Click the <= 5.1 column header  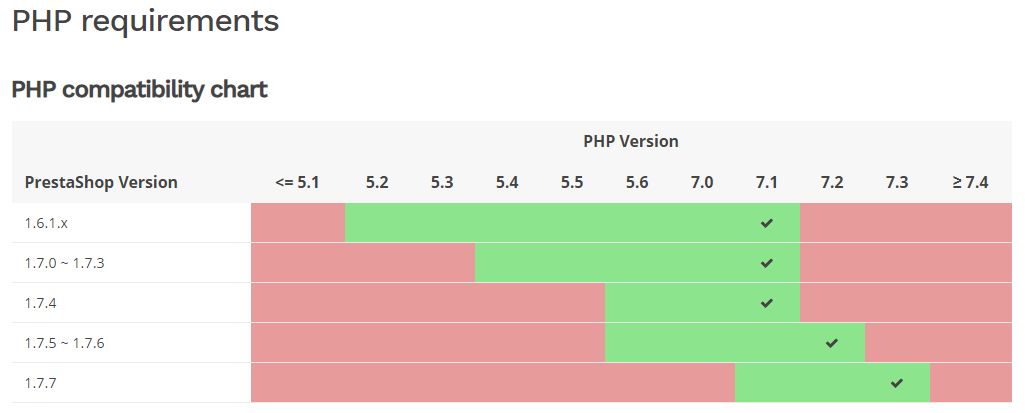pyautogui.click(x=297, y=182)
